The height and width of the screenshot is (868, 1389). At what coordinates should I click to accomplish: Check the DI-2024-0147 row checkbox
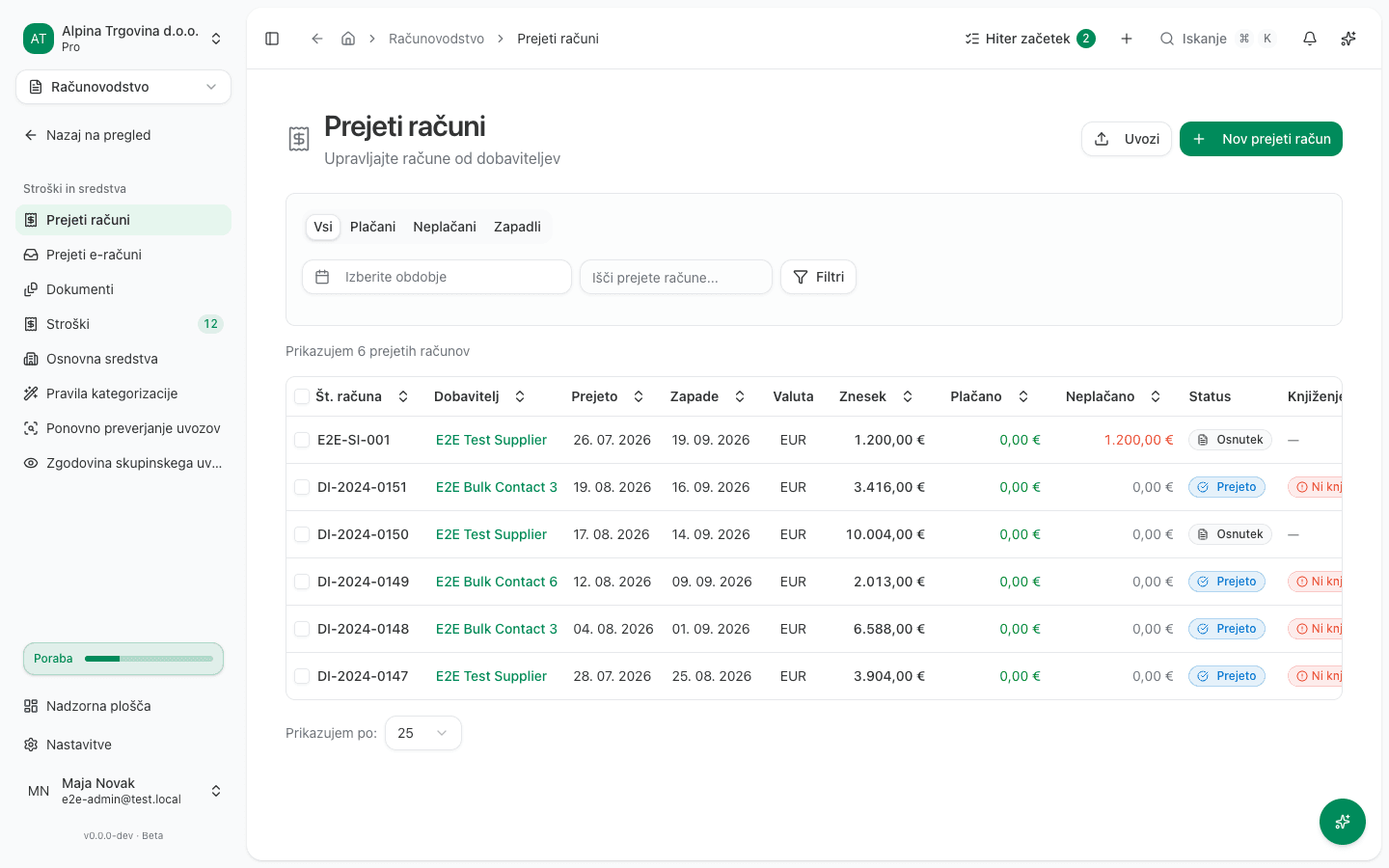[302, 676]
